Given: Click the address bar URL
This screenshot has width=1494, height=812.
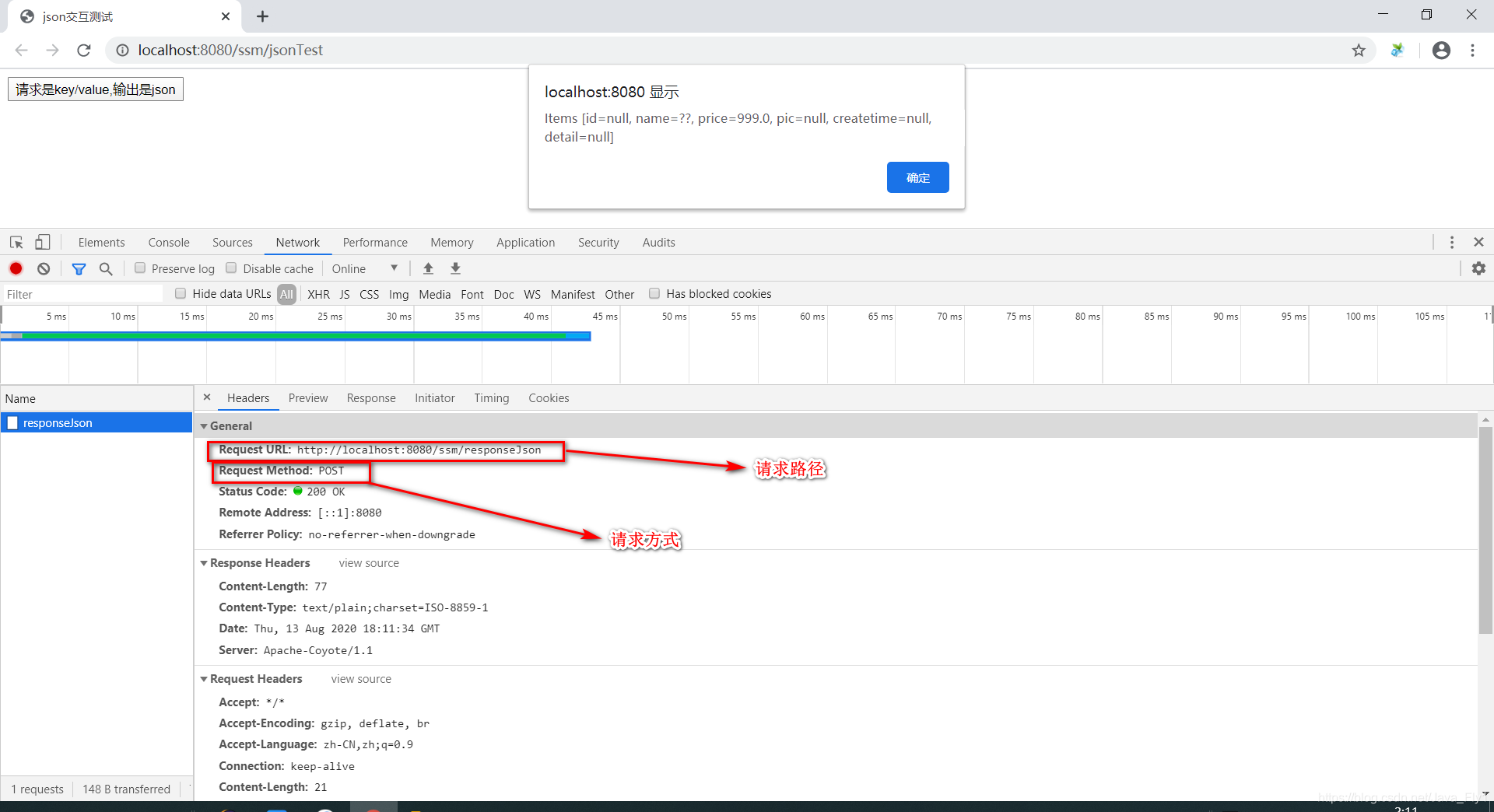Looking at the screenshot, I should click(x=230, y=50).
